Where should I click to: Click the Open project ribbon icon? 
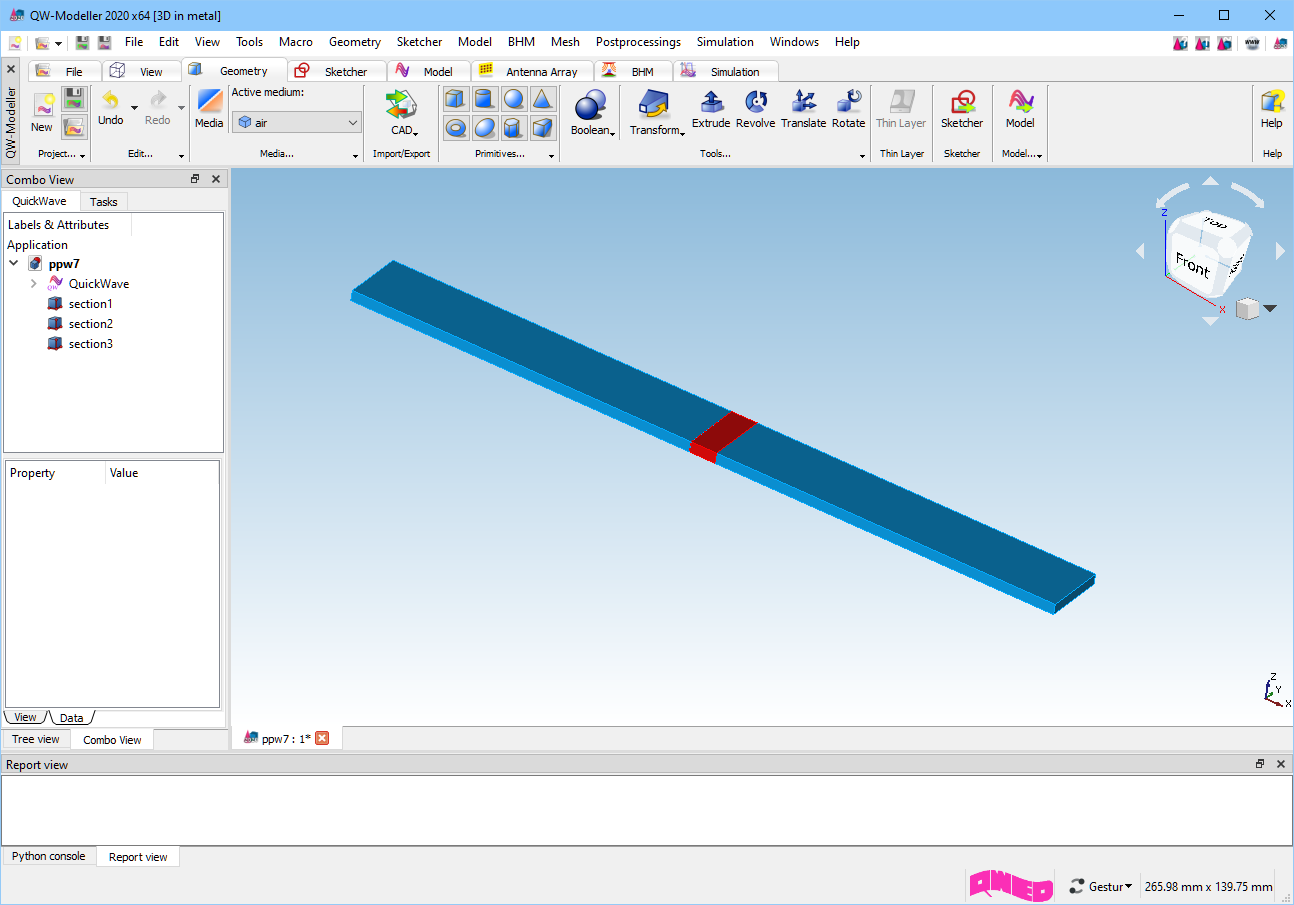(x=73, y=126)
